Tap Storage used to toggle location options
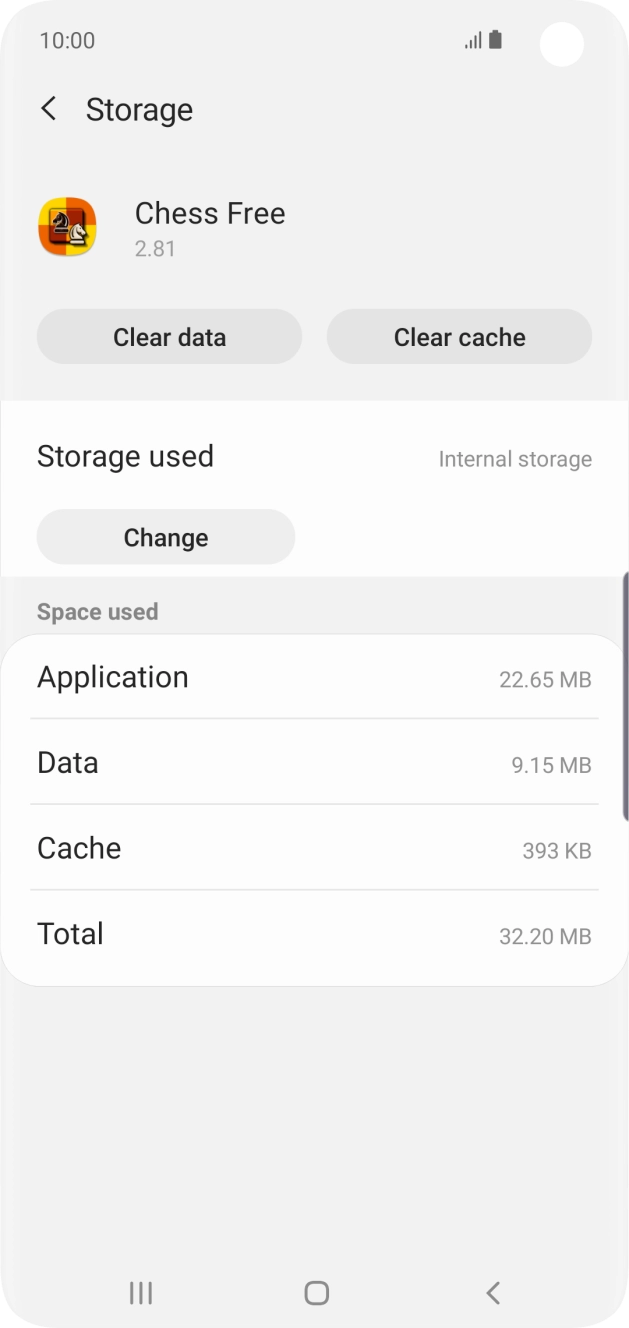This screenshot has height=1328, width=629. [125, 456]
